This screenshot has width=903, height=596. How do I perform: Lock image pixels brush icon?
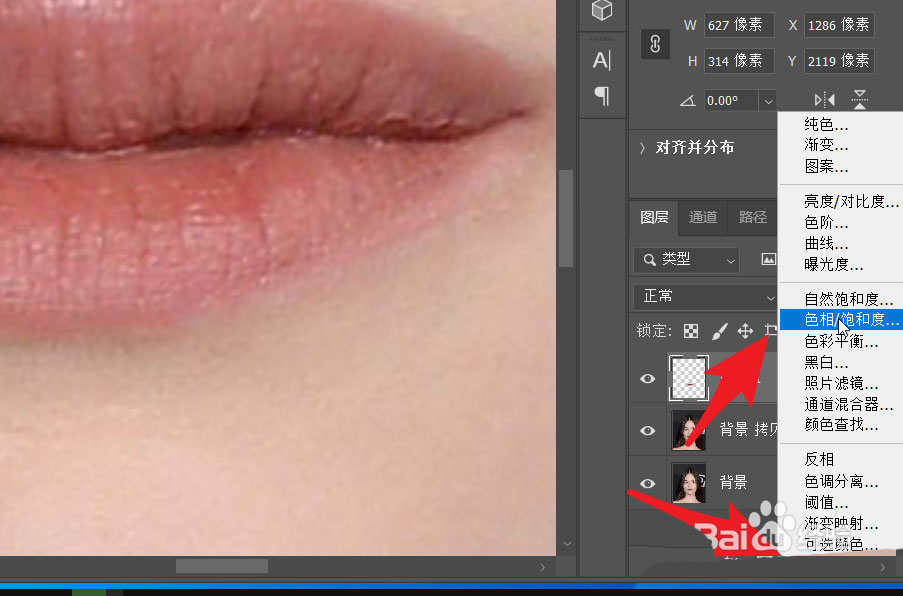pos(718,330)
